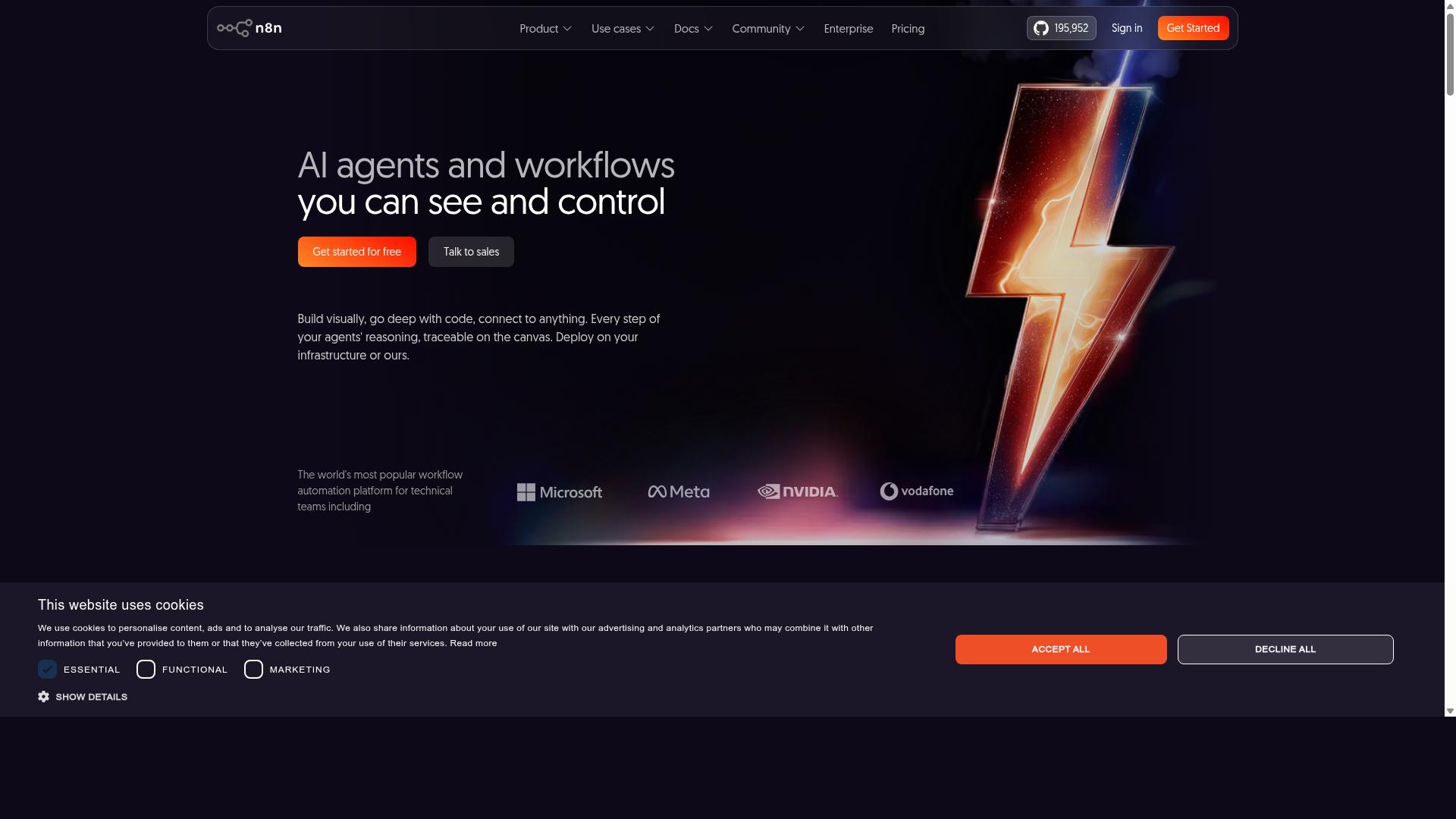Click the heading 'AI agents and workflows'
Screen dimensions: 1456x819
click(485, 165)
